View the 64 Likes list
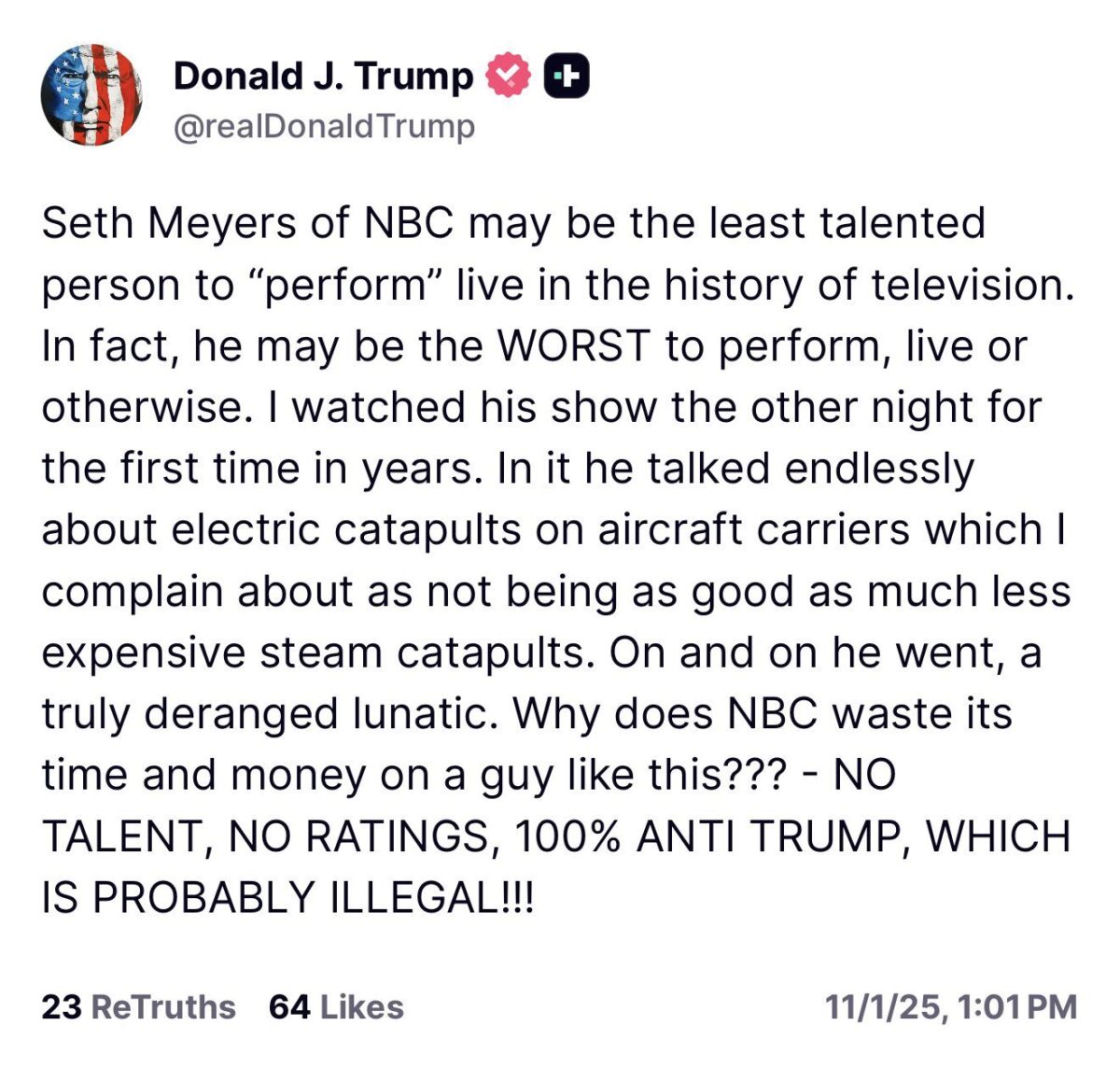The width and height of the screenshot is (1120, 1067). coord(334,1007)
